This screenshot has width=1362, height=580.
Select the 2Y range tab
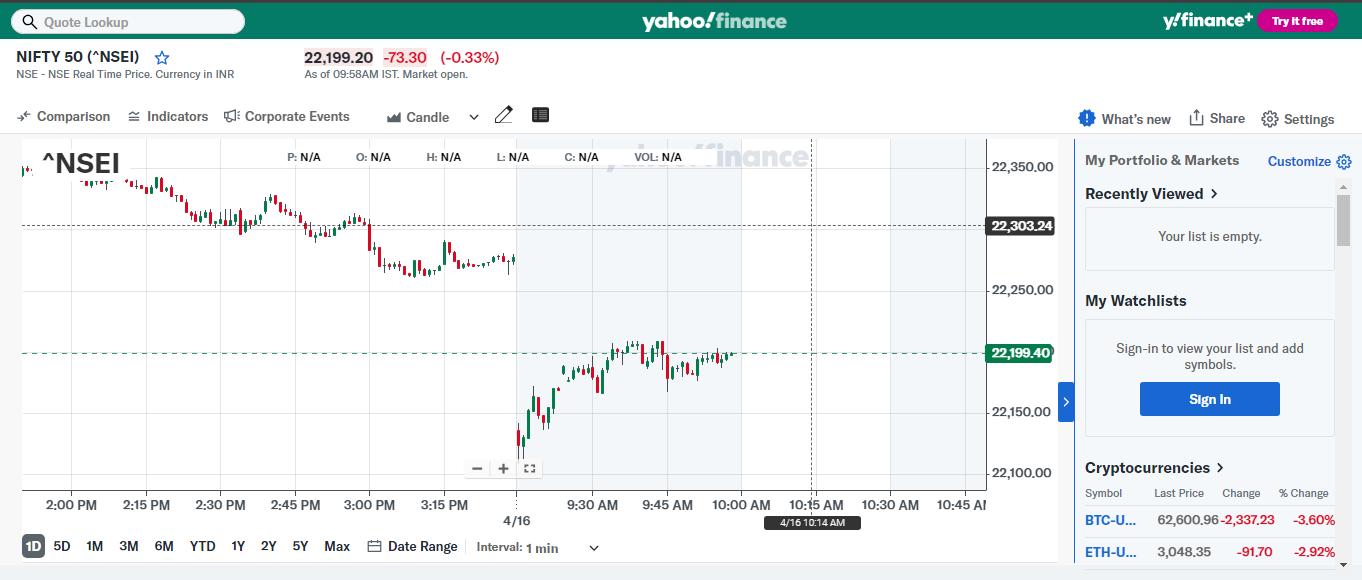(x=268, y=546)
